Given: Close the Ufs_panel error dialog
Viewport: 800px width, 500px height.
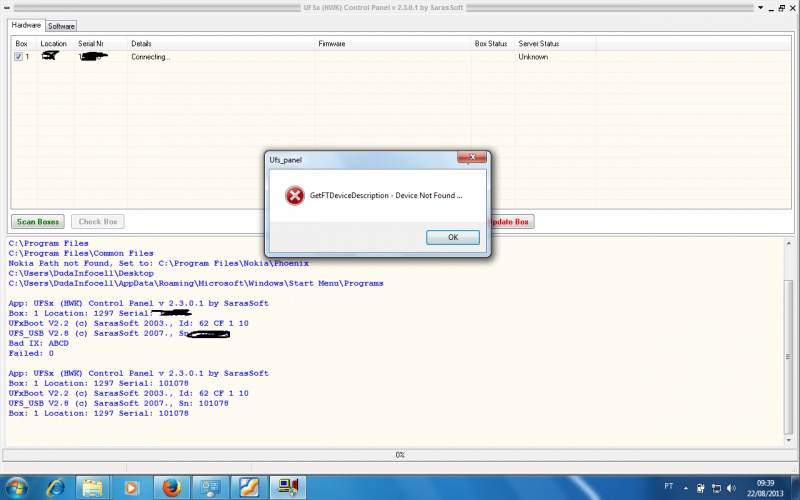Looking at the screenshot, I should tap(473, 158).
